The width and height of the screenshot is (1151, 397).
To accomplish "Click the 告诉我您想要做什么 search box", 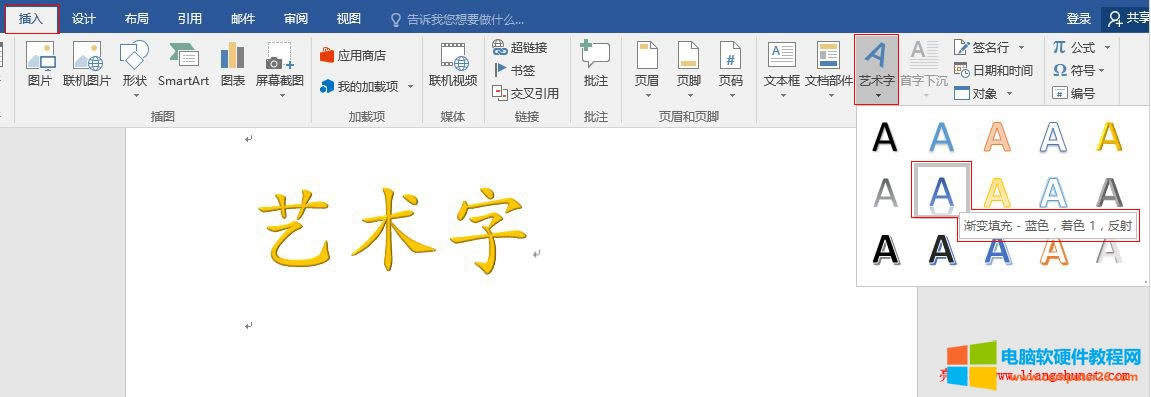I will point(458,19).
